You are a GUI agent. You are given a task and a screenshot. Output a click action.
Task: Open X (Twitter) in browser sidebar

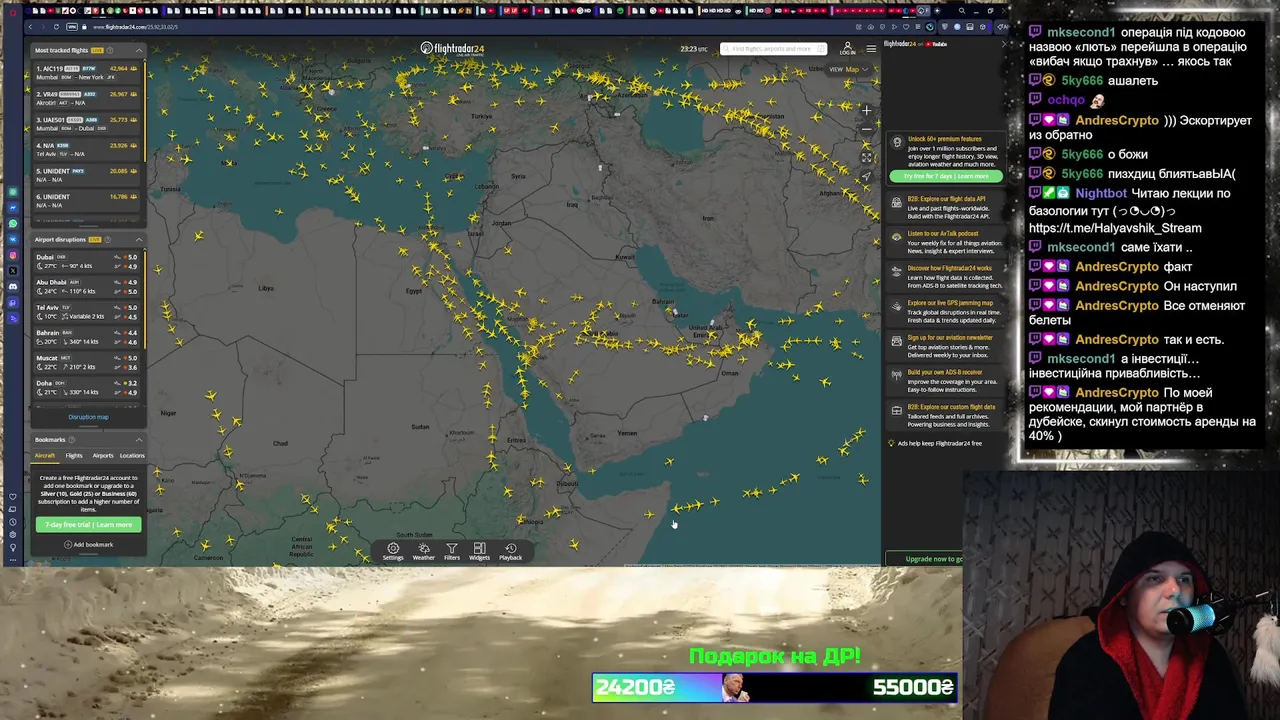coord(13,271)
